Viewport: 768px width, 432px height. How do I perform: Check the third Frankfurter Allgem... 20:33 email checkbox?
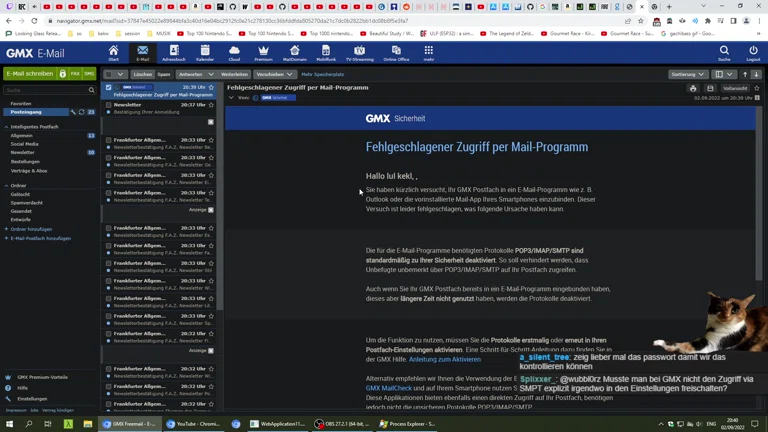109,175
